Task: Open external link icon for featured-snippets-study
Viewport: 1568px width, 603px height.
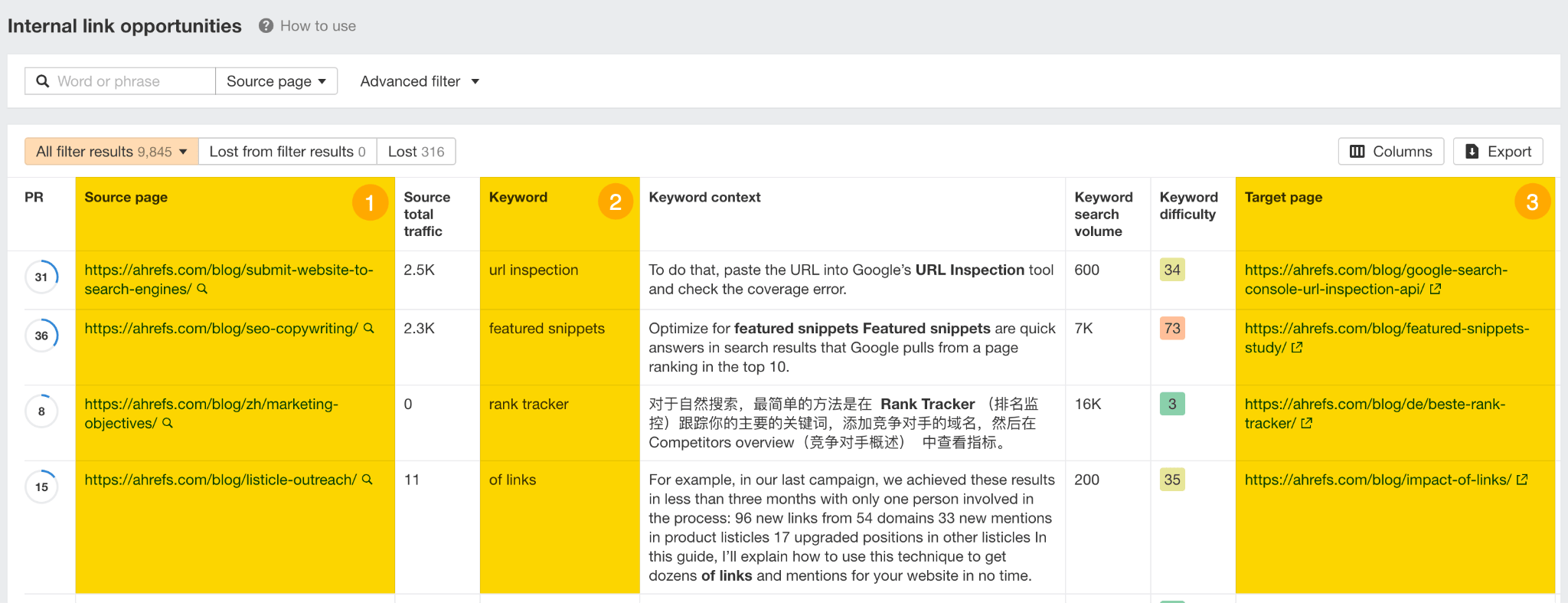Action: (x=1297, y=347)
